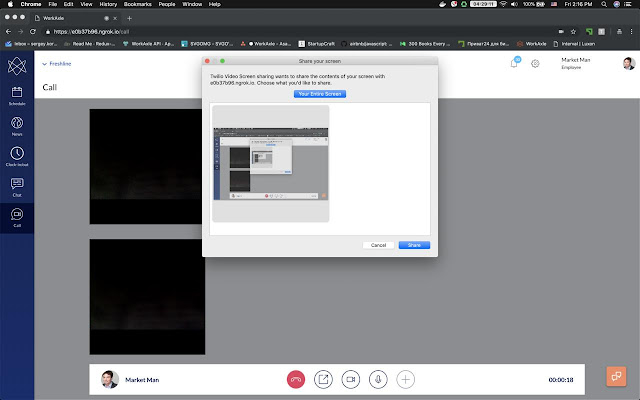Open Schedule in the left sidebar

17,96
